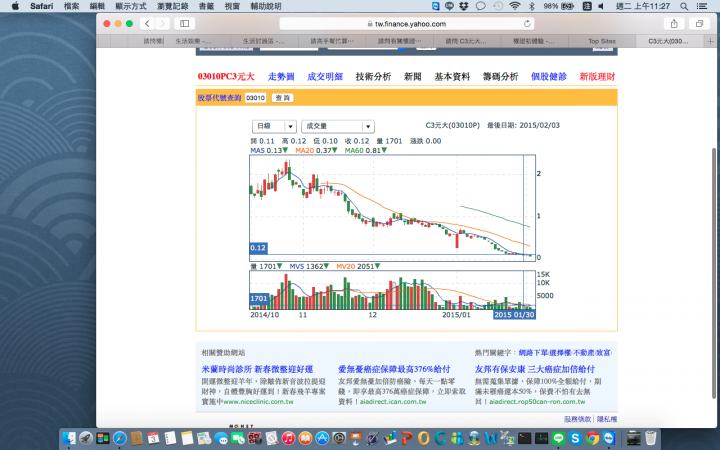Open the 瀏覽記錄 menu
This screenshot has width=720, height=450.
(x=172, y=6)
